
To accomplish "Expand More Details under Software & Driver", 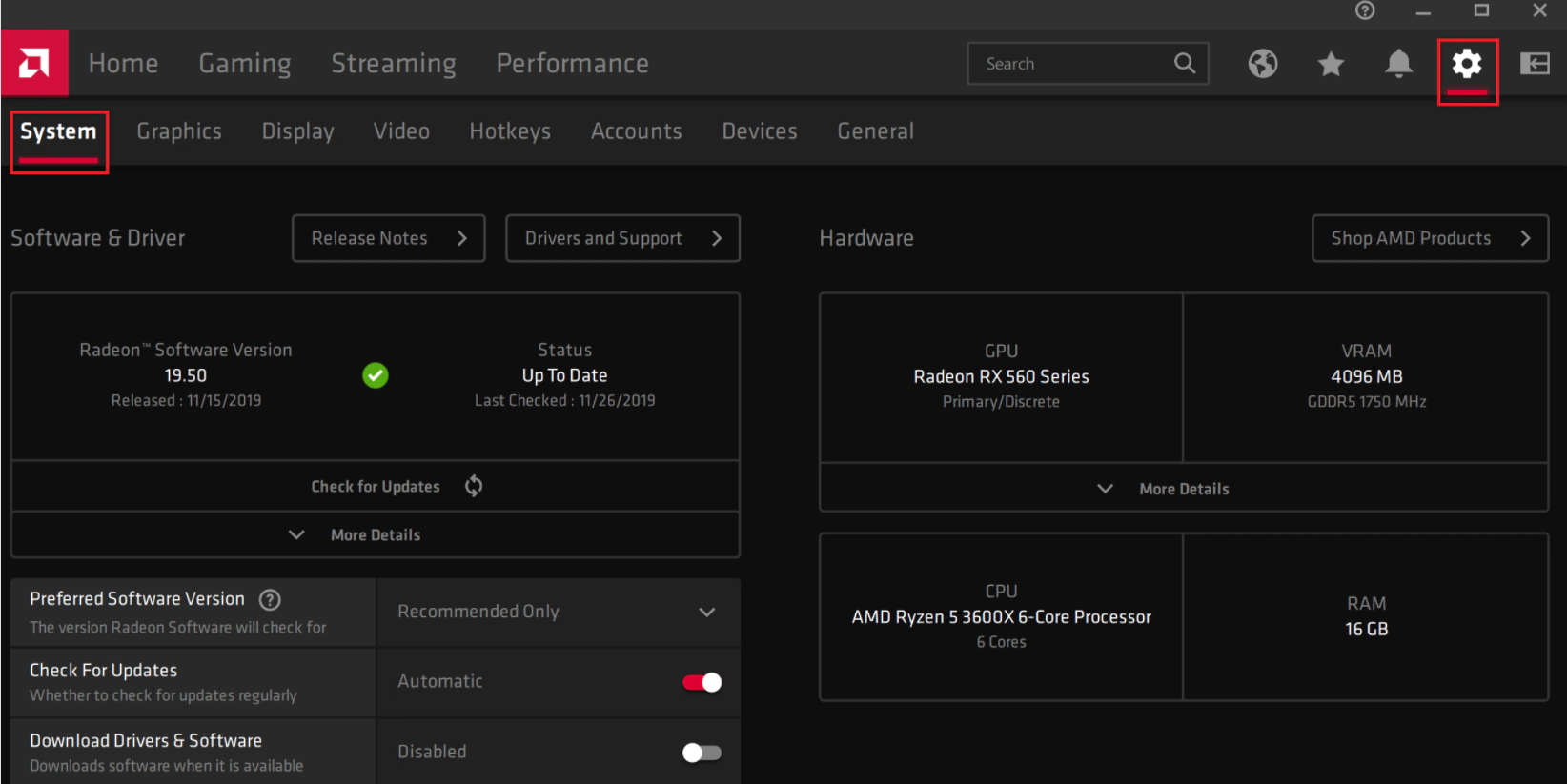I will click(375, 534).
